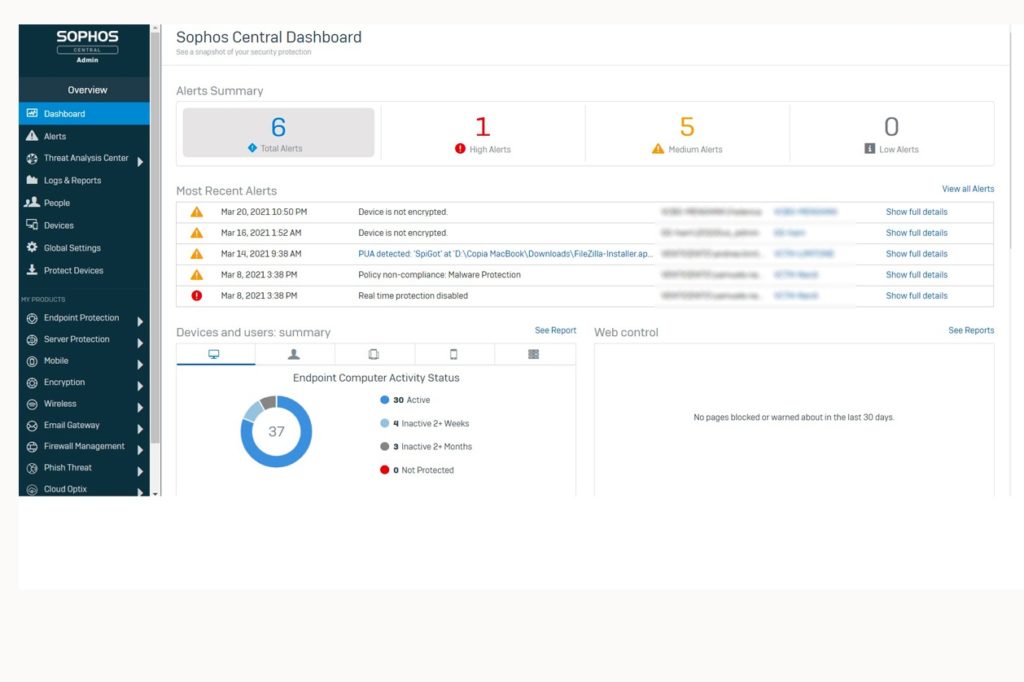The width and height of the screenshot is (1024, 682).
Task: Click the sidebar vertical scrollbar thumb
Action: click(155, 236)
